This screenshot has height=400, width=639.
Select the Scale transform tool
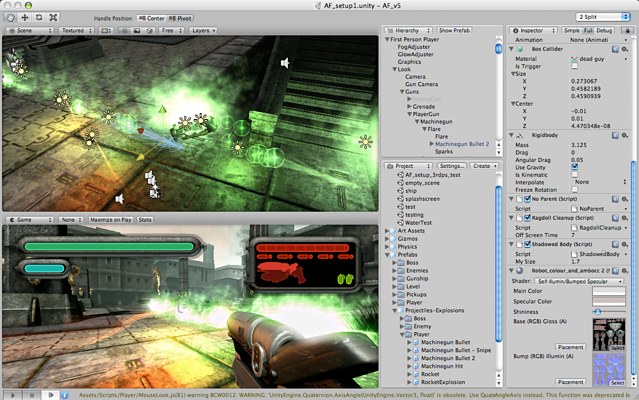tap(53, 18)
